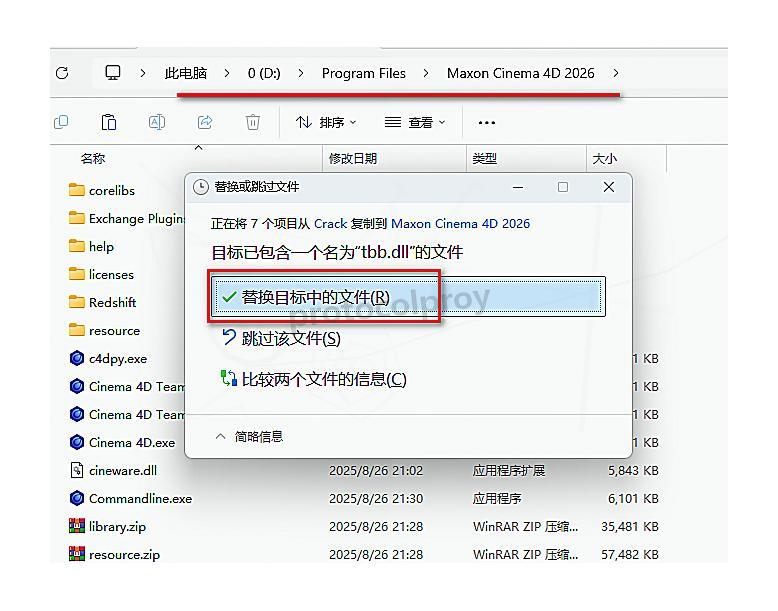Expand chevron after 0 (D:)
This screenshot has width=778, height=611.
301,73
